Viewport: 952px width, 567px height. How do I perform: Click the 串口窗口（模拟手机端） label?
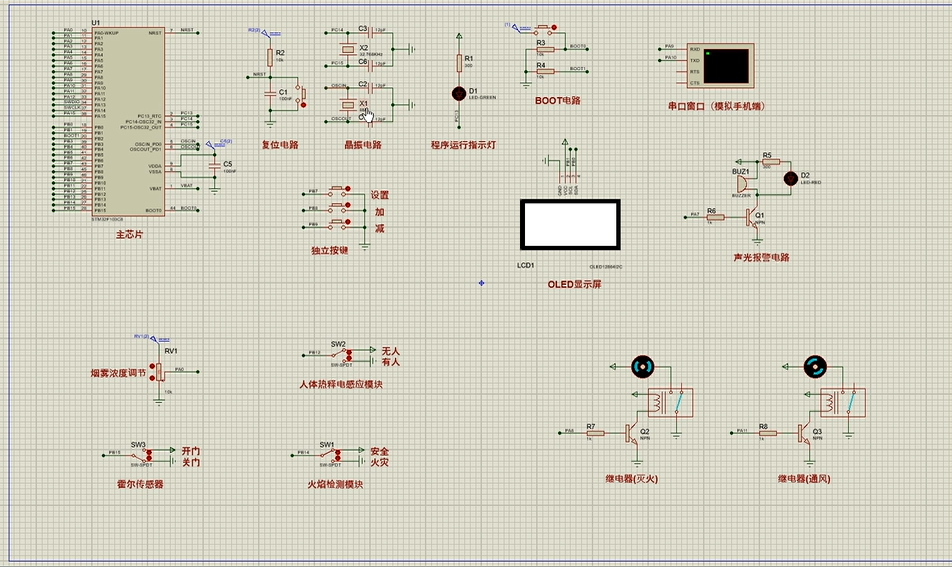tap(716, 106)
